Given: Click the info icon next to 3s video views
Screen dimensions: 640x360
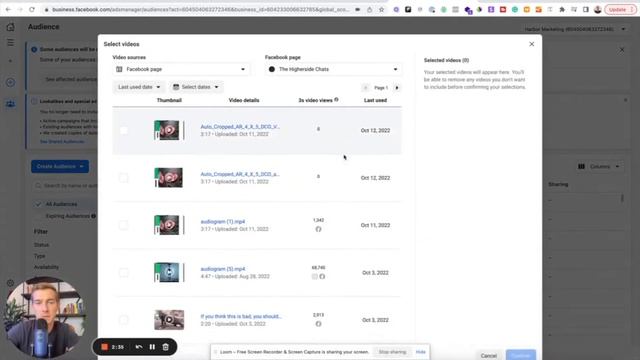Looking at the screenshot, I should pyautogui.click(x=336, y=100).
